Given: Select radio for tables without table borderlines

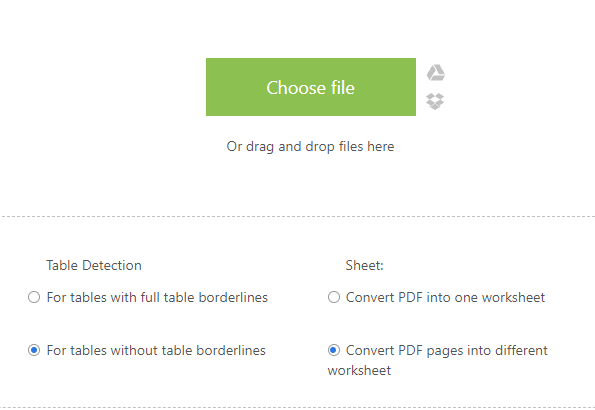Looking at the screenshot, I should (34, 350).
